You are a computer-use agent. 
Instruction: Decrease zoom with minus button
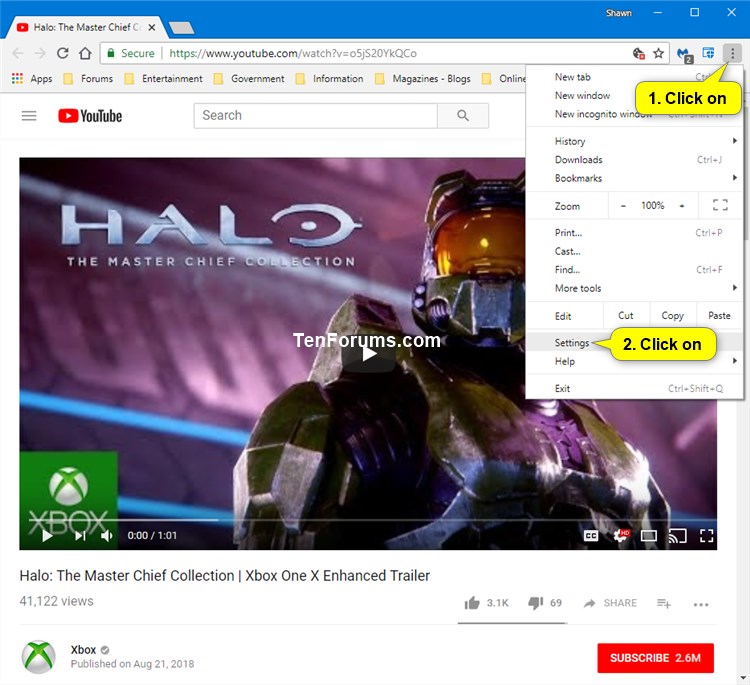623,206
